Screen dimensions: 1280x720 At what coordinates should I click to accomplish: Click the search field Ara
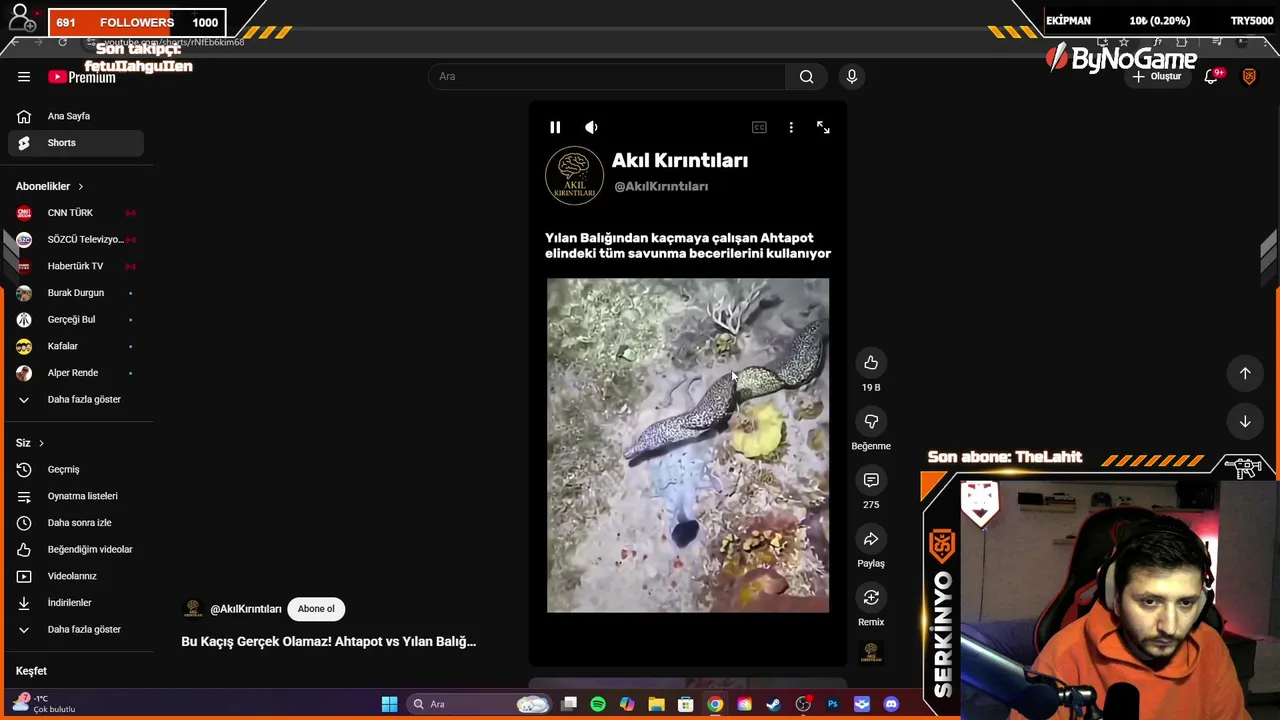coord(607,76)
